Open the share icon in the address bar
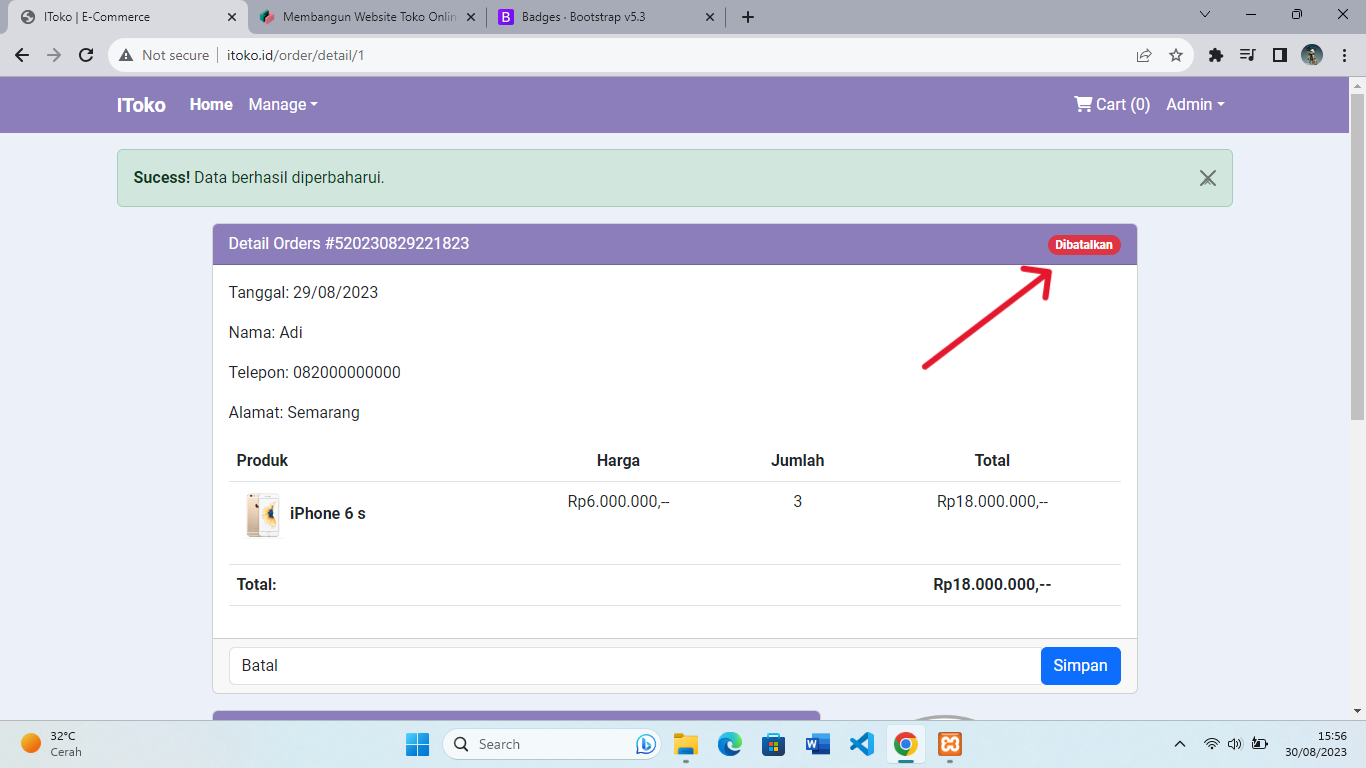This screenshot has width=1366, height=768. [1143, 56]
